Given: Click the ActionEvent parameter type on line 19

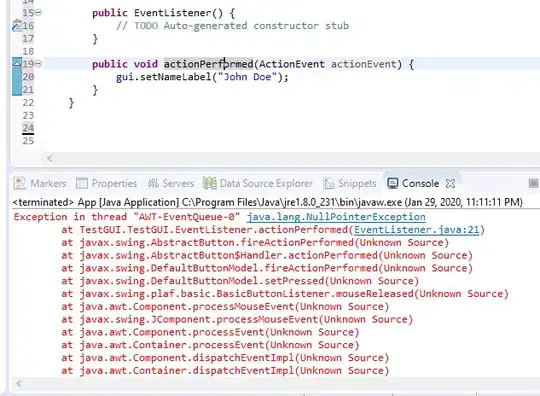Looking at the screenshot, I should coord(292,64).
